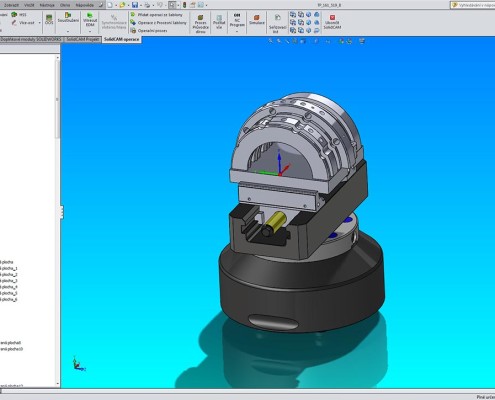Click the Print icon

point(147,5)
